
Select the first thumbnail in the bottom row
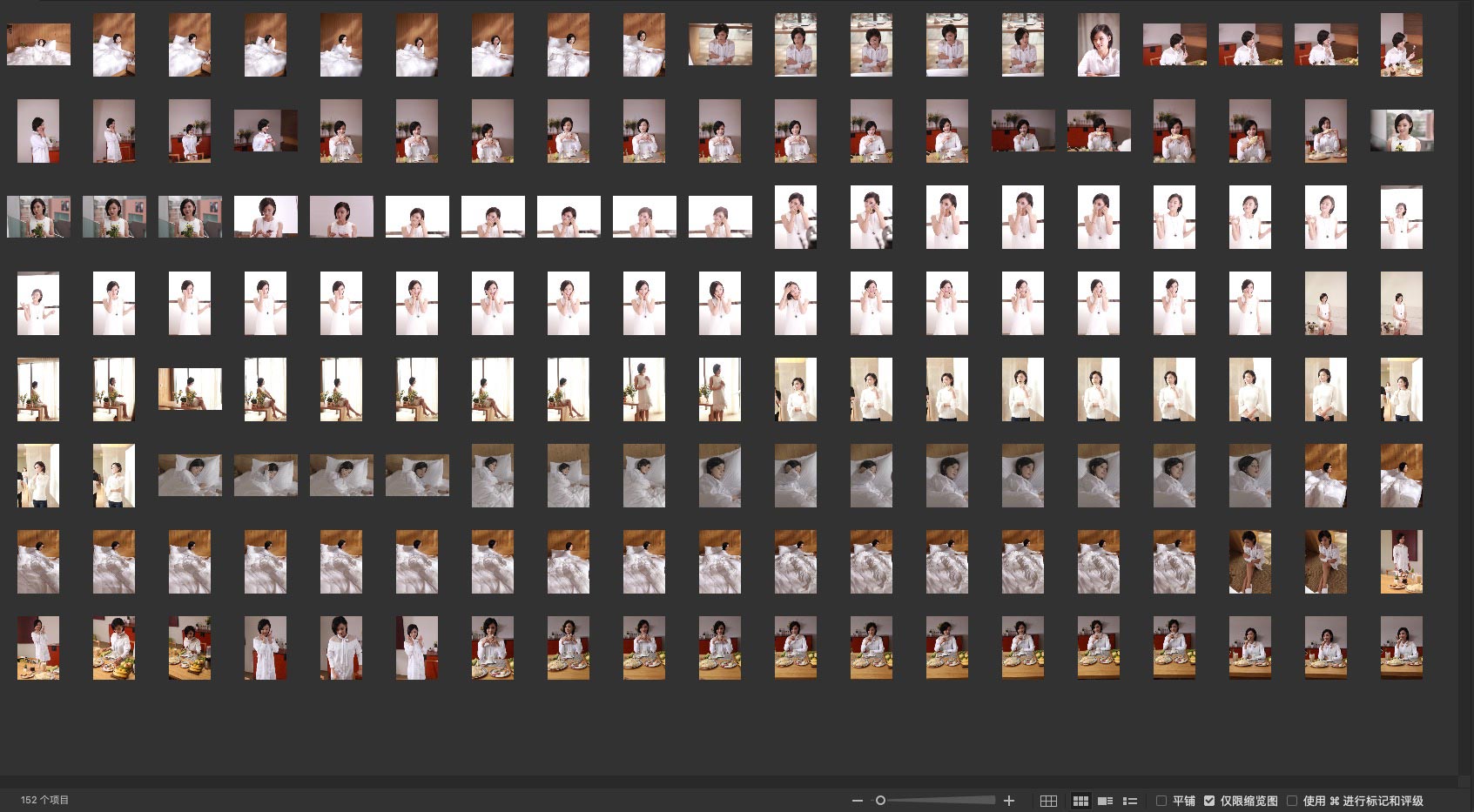pos(38,648)
